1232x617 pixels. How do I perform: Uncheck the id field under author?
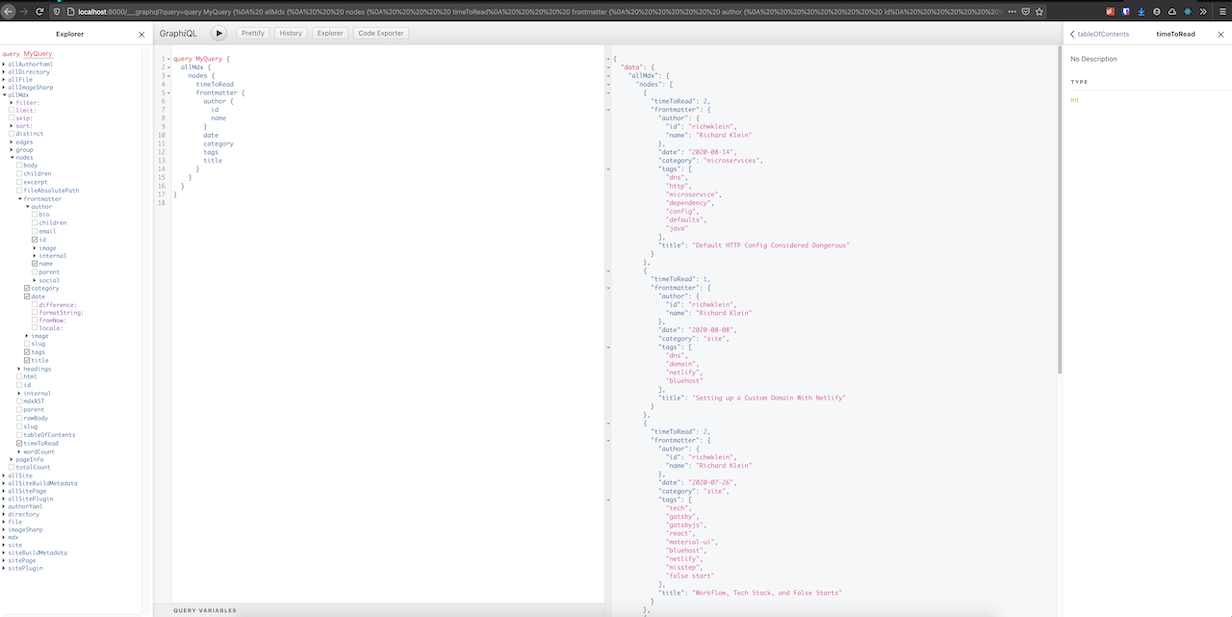point(34,239)
